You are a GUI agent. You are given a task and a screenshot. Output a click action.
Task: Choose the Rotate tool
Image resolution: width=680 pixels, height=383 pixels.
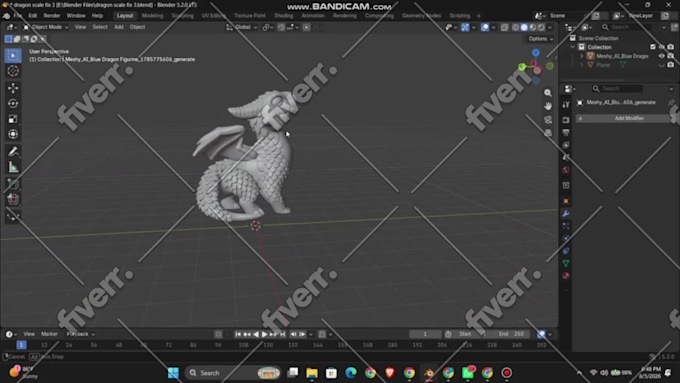click(x=13, y=103)
